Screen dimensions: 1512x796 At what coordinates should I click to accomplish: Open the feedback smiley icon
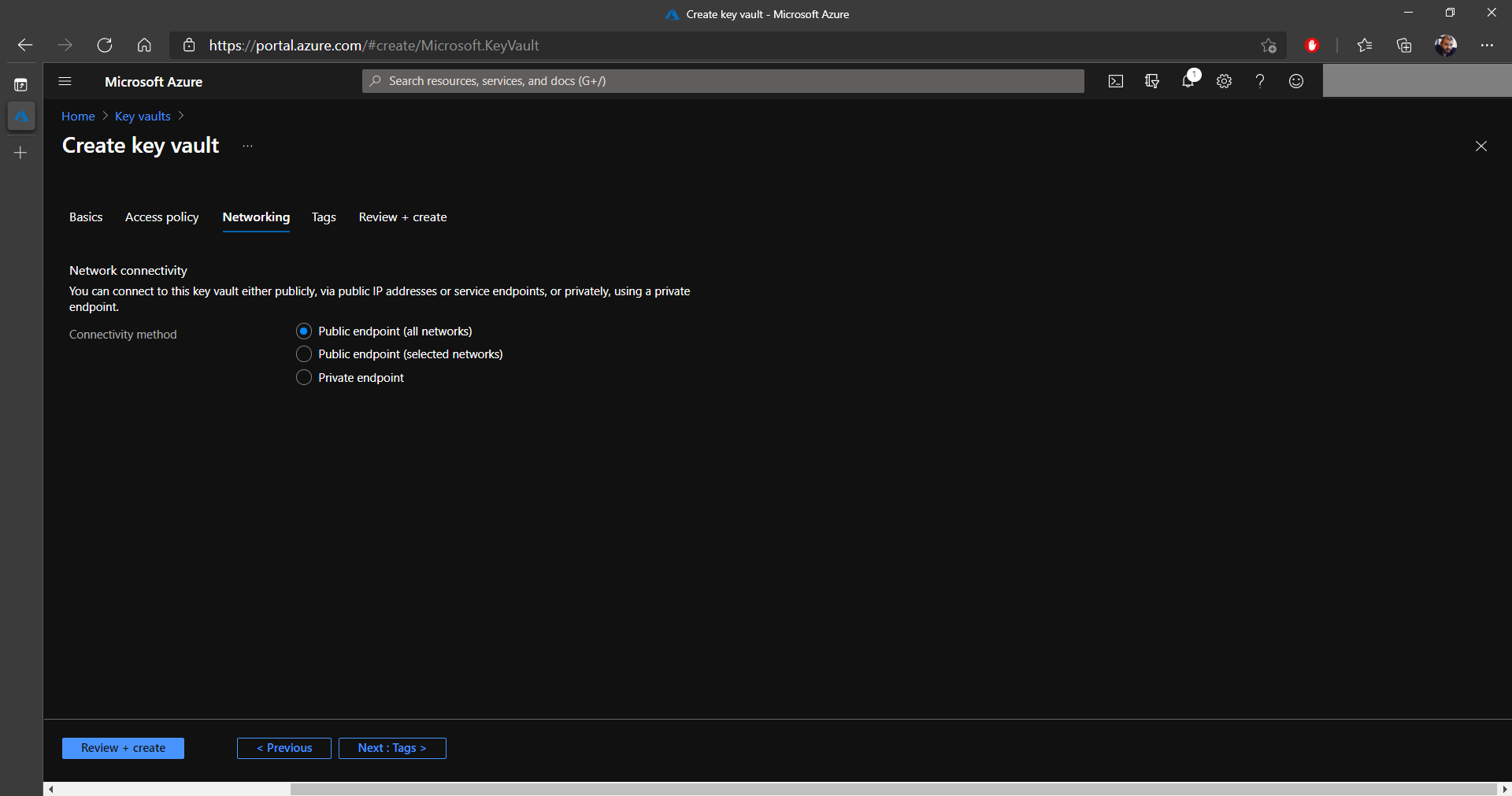point(1296,81)
